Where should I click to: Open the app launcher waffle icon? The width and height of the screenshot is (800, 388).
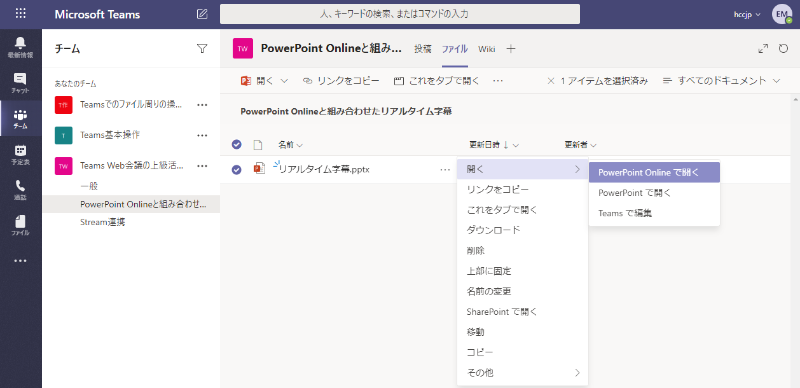pos(20,14)
